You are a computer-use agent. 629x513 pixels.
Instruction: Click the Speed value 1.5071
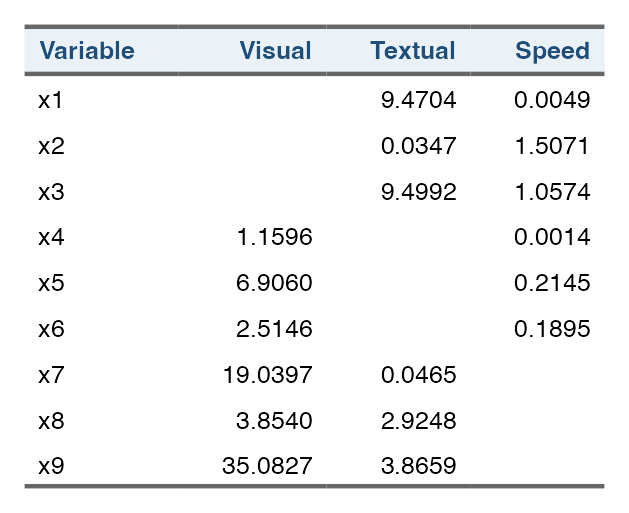click(552, 146)
